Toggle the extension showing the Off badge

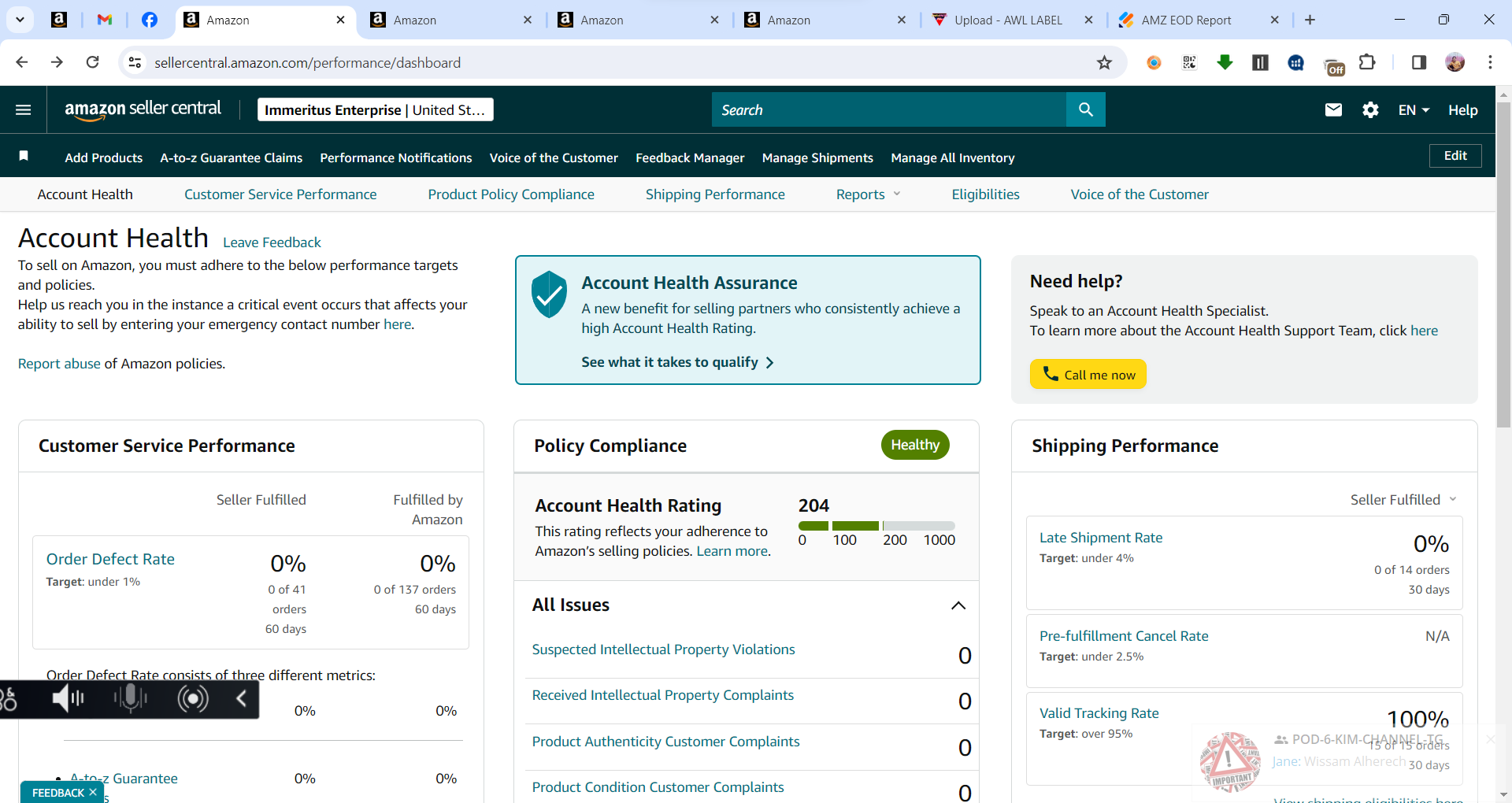point(1334,65)
